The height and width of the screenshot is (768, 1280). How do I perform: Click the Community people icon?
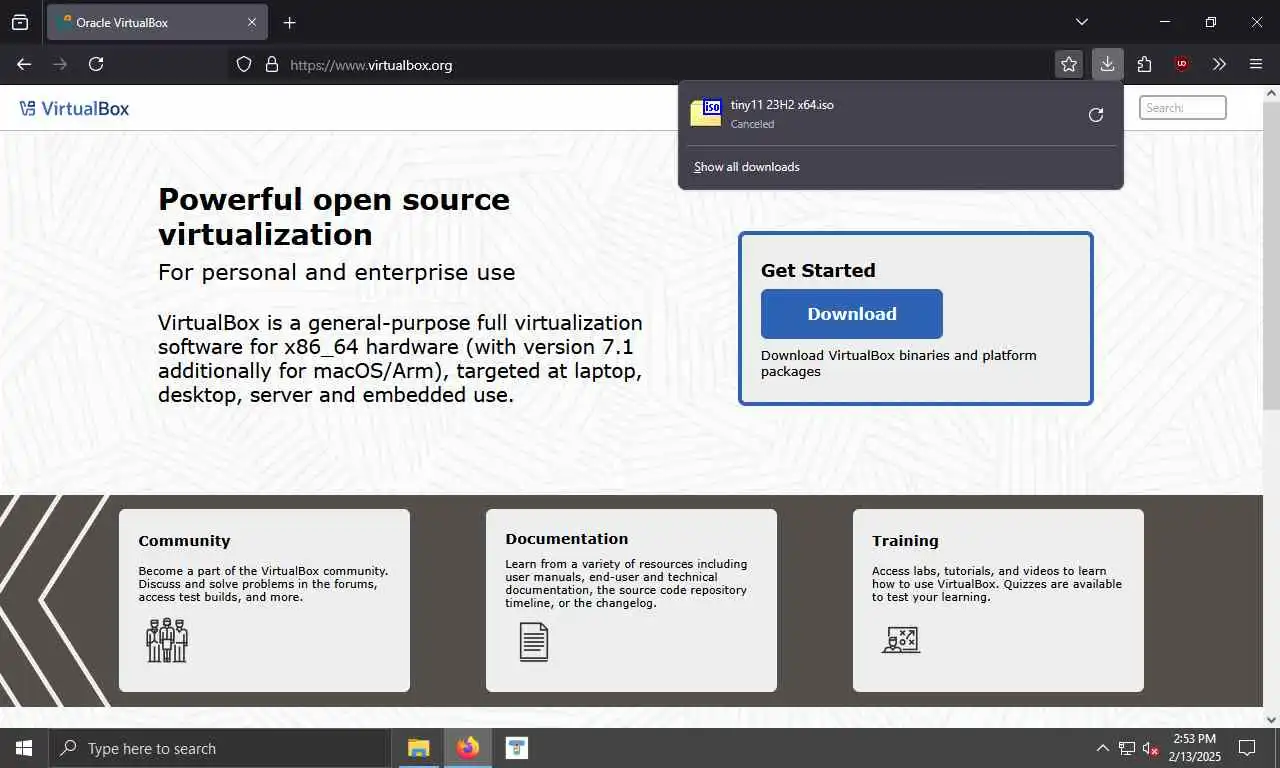(167, 640)
